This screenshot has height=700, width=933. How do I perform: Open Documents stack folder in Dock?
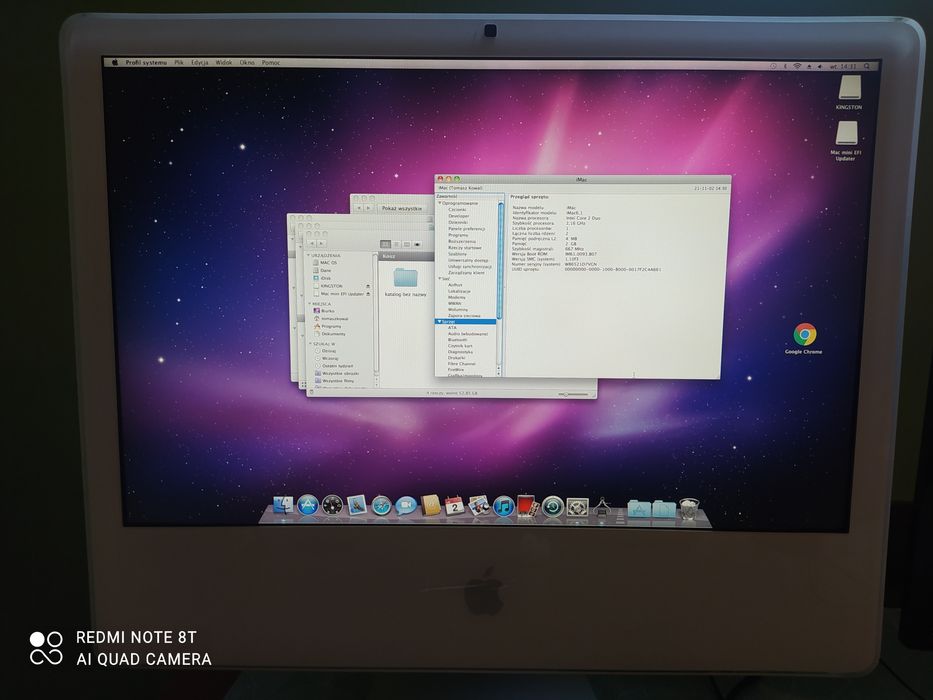pos(664,509)
